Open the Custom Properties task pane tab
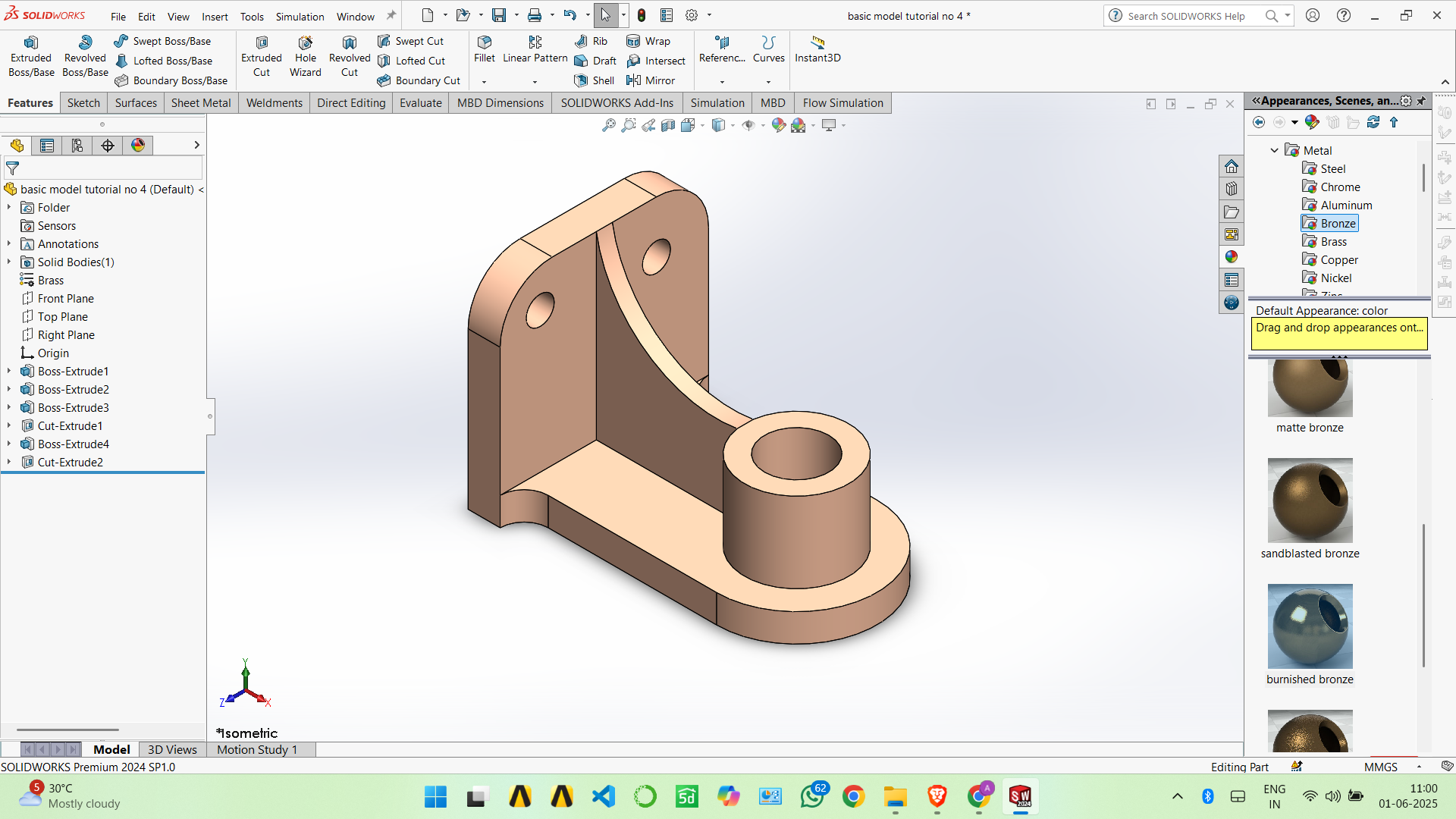Screen dimensions: 1456x819 click(x=1232, y=280)
